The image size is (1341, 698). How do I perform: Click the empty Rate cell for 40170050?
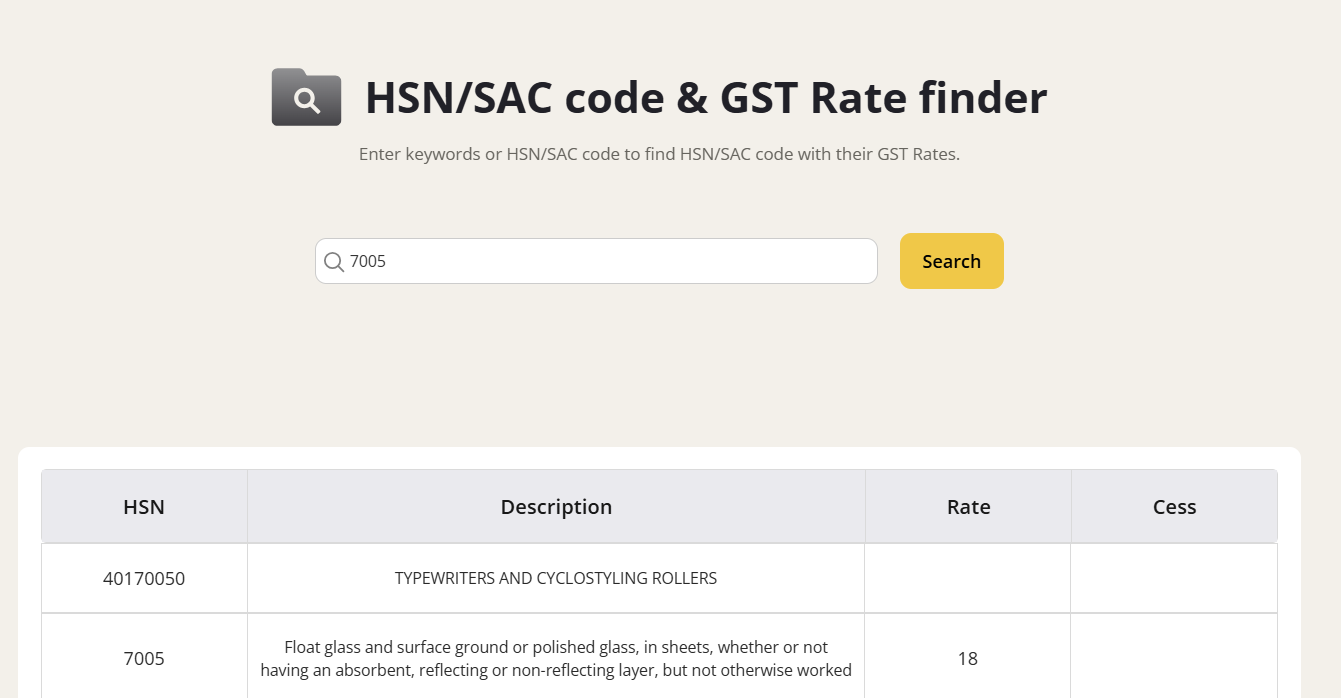click(968, 578)
